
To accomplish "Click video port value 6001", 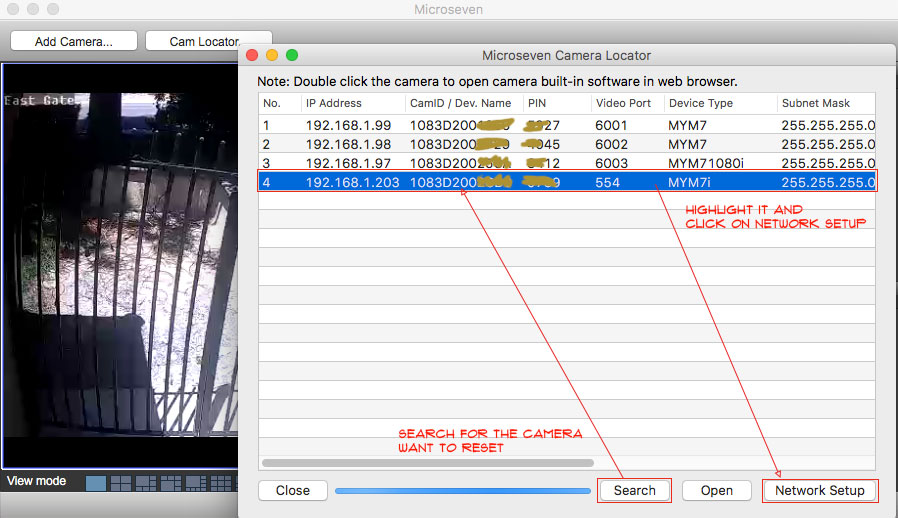I will [x=611, y=125].
